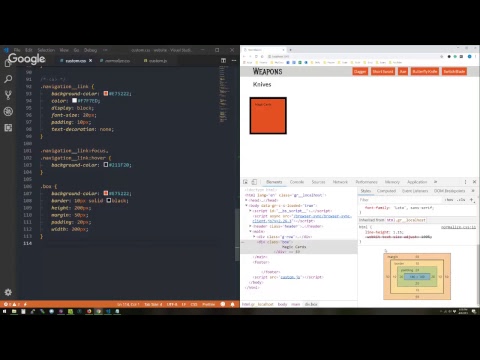This screenshot has width=480, height=360.
Task: Open the overflow ellipsis in VS Code menu bar
Action: point(105,50)
